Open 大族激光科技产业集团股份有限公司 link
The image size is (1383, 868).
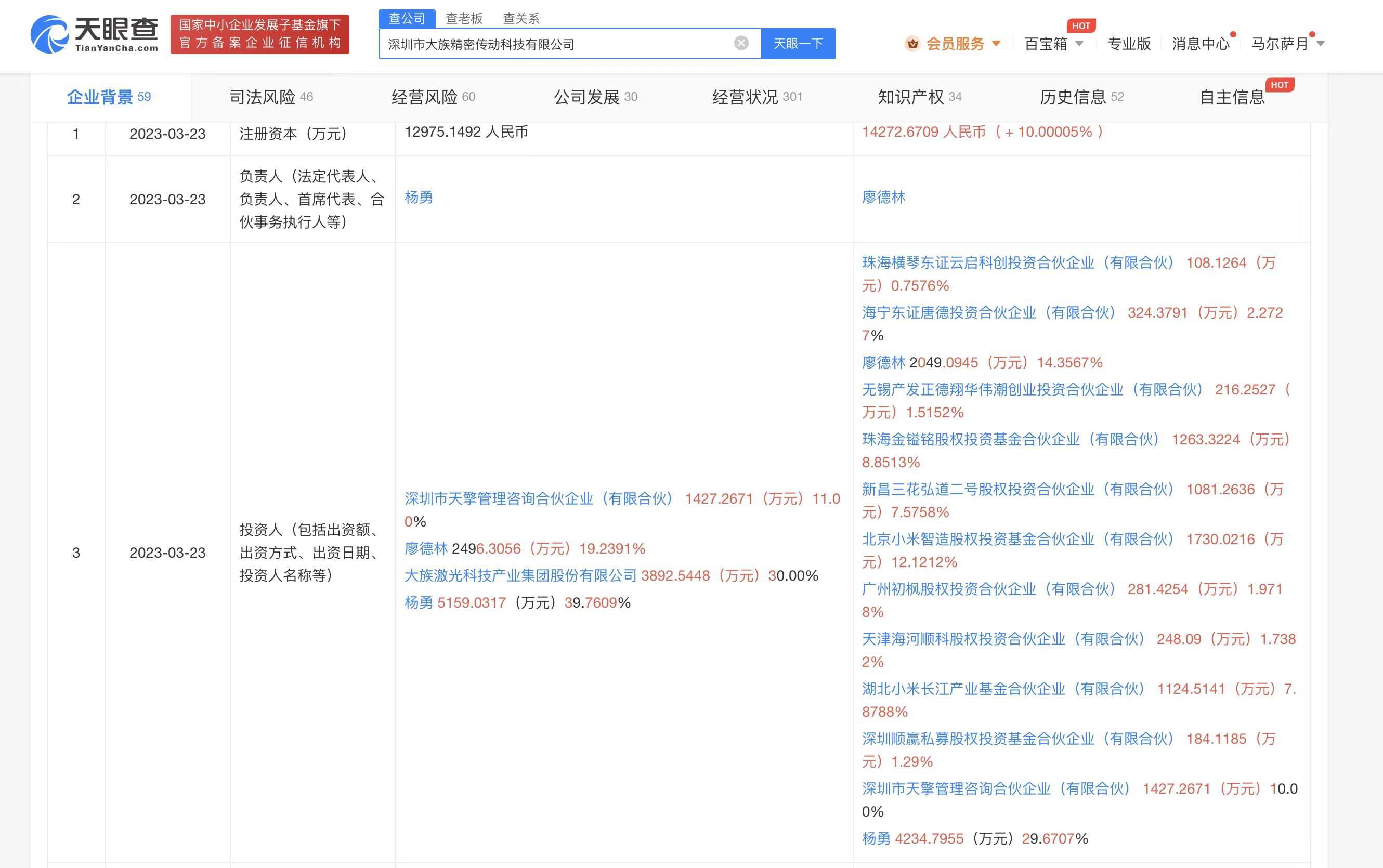click(521, 576)
